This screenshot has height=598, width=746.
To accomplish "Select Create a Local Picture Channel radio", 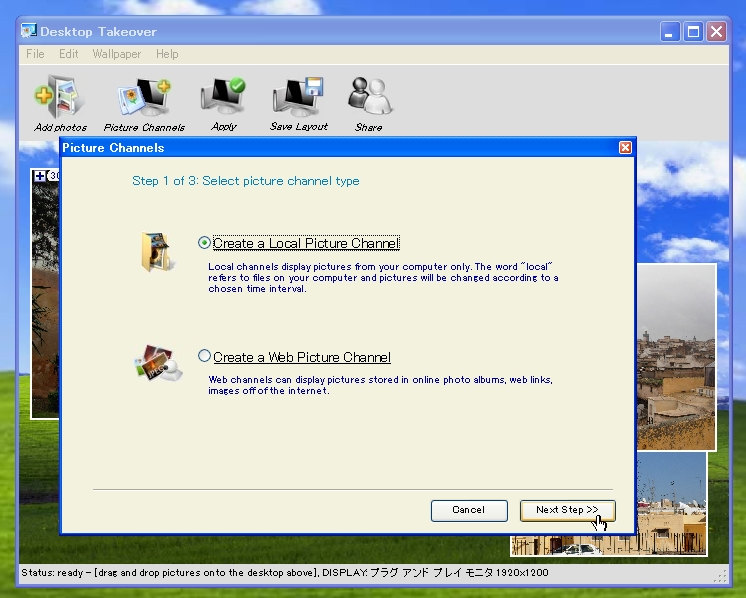I will coord(204,243).
